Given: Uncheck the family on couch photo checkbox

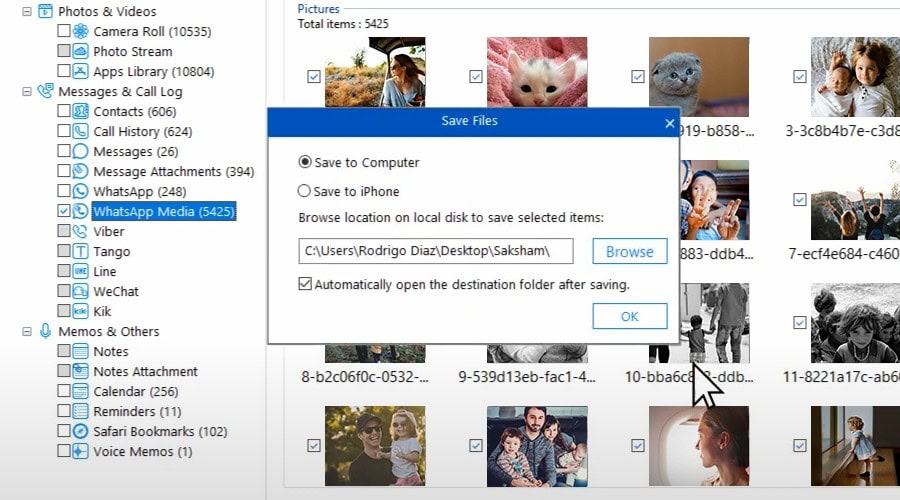Looking at the screenshot, I should click(475, 445).
